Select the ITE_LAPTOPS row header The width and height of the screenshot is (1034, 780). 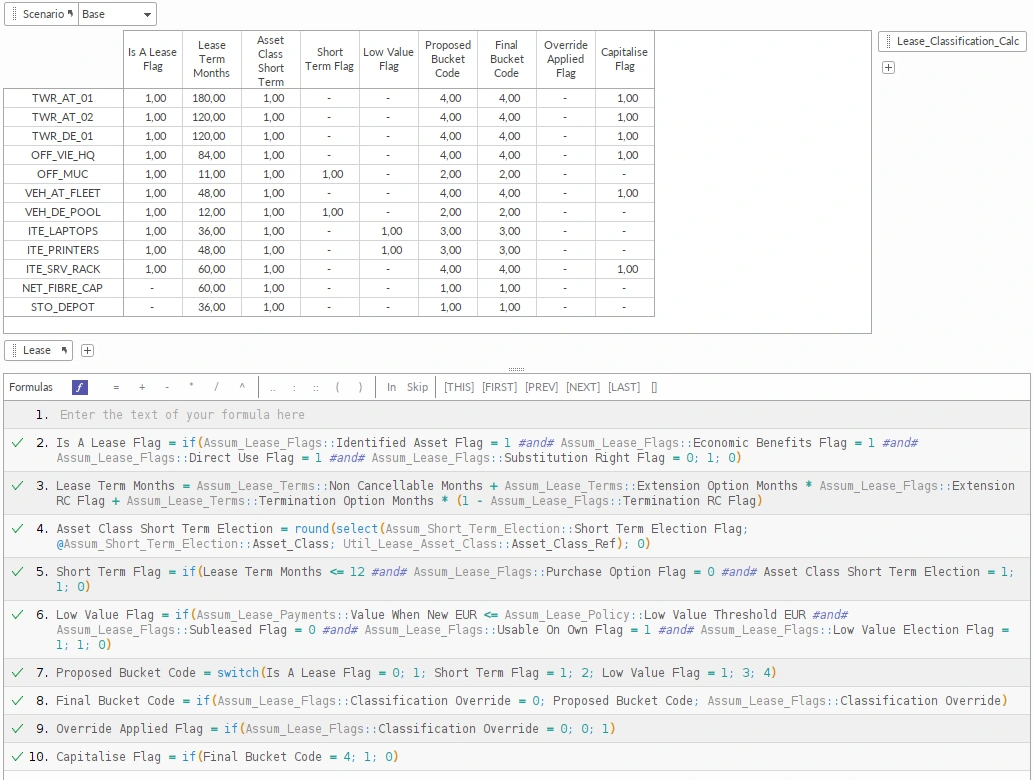pyautogui.click(x=63, y=231)
